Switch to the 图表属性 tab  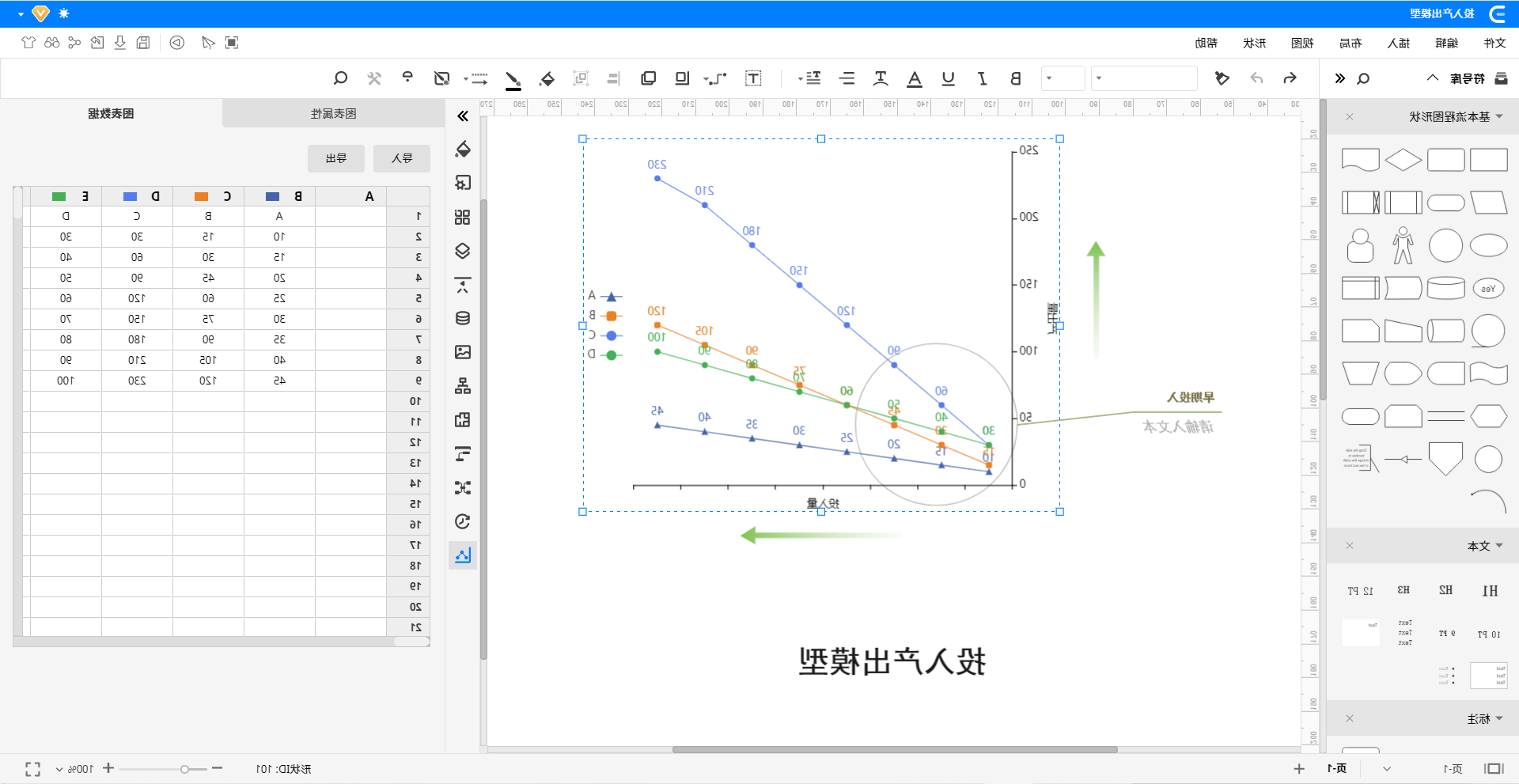point(334,113)
